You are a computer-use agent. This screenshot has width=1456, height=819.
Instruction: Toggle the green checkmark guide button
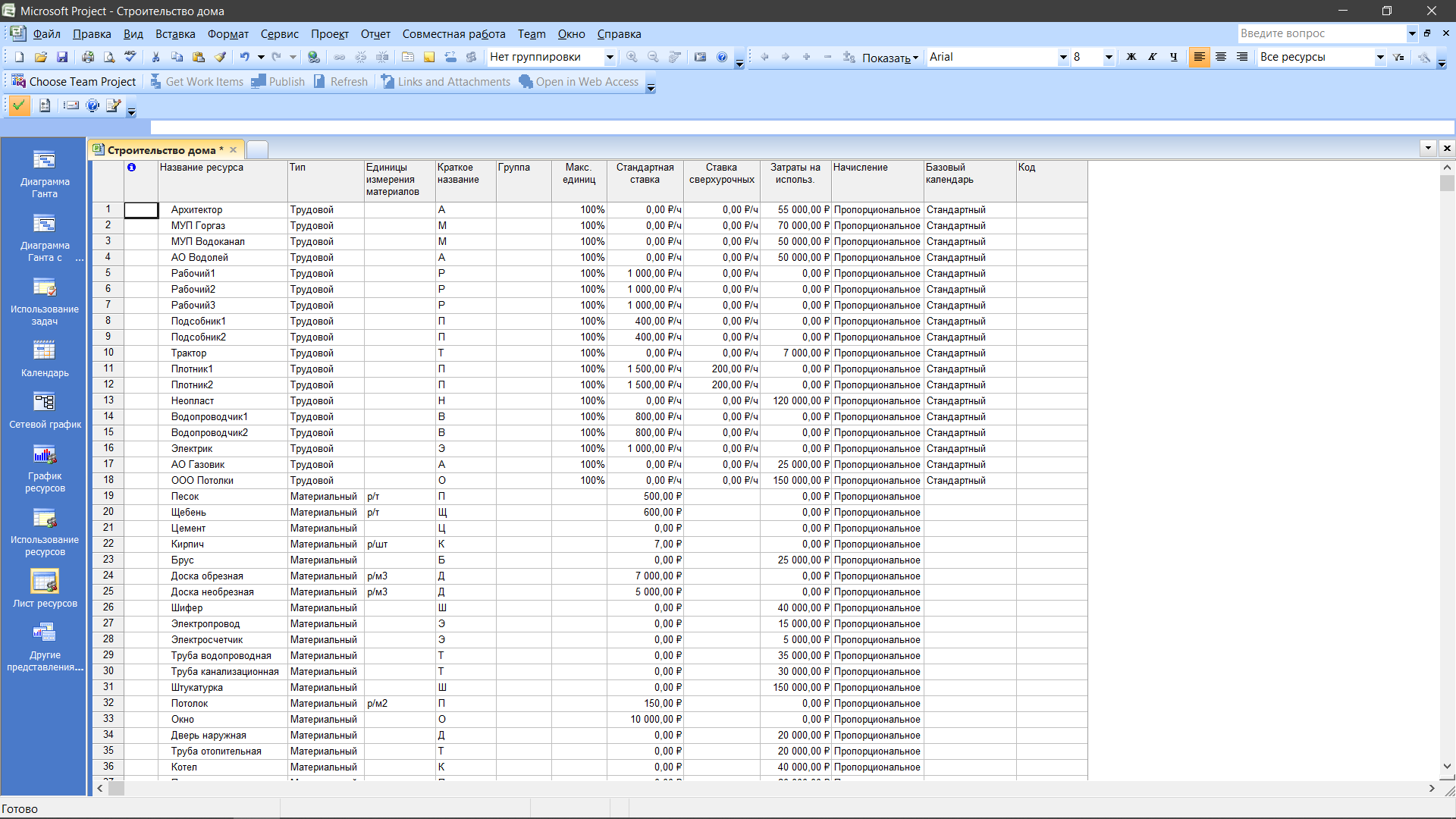[x=20, y=105]
